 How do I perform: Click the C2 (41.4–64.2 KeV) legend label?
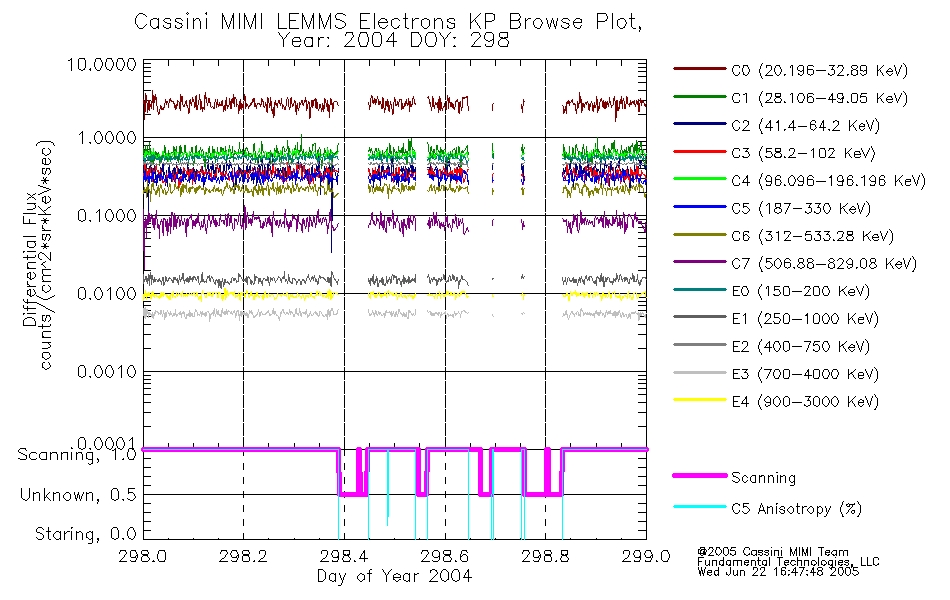point(805,125)
